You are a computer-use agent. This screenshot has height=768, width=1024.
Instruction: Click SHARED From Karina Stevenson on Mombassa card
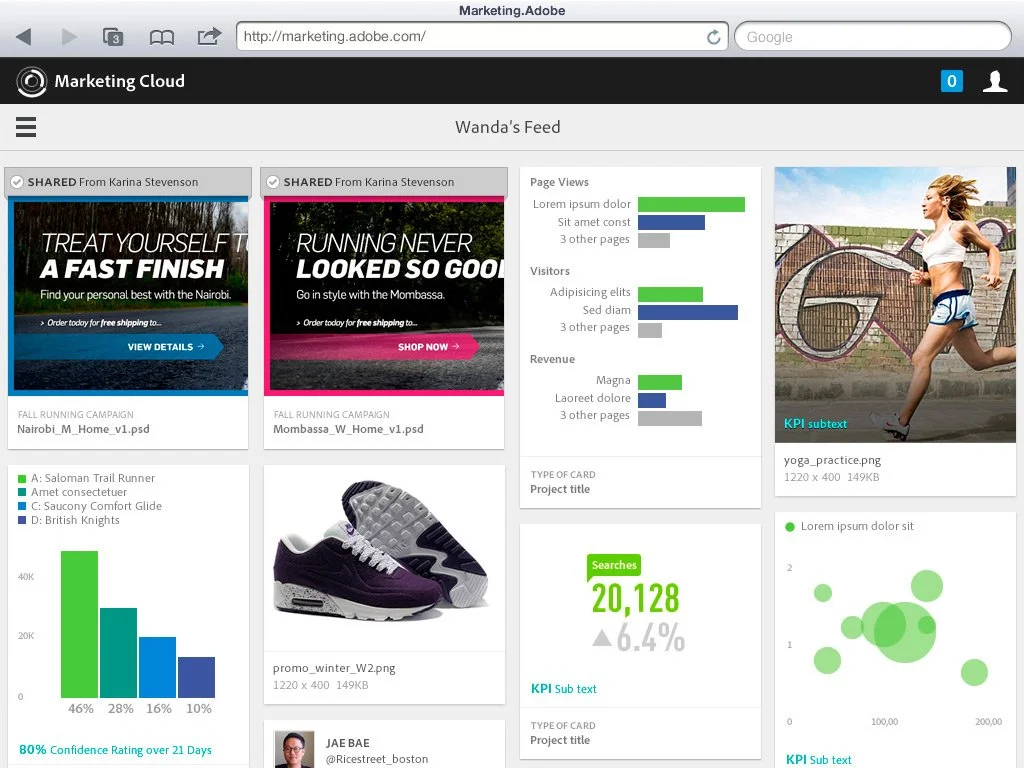point(368,182)
